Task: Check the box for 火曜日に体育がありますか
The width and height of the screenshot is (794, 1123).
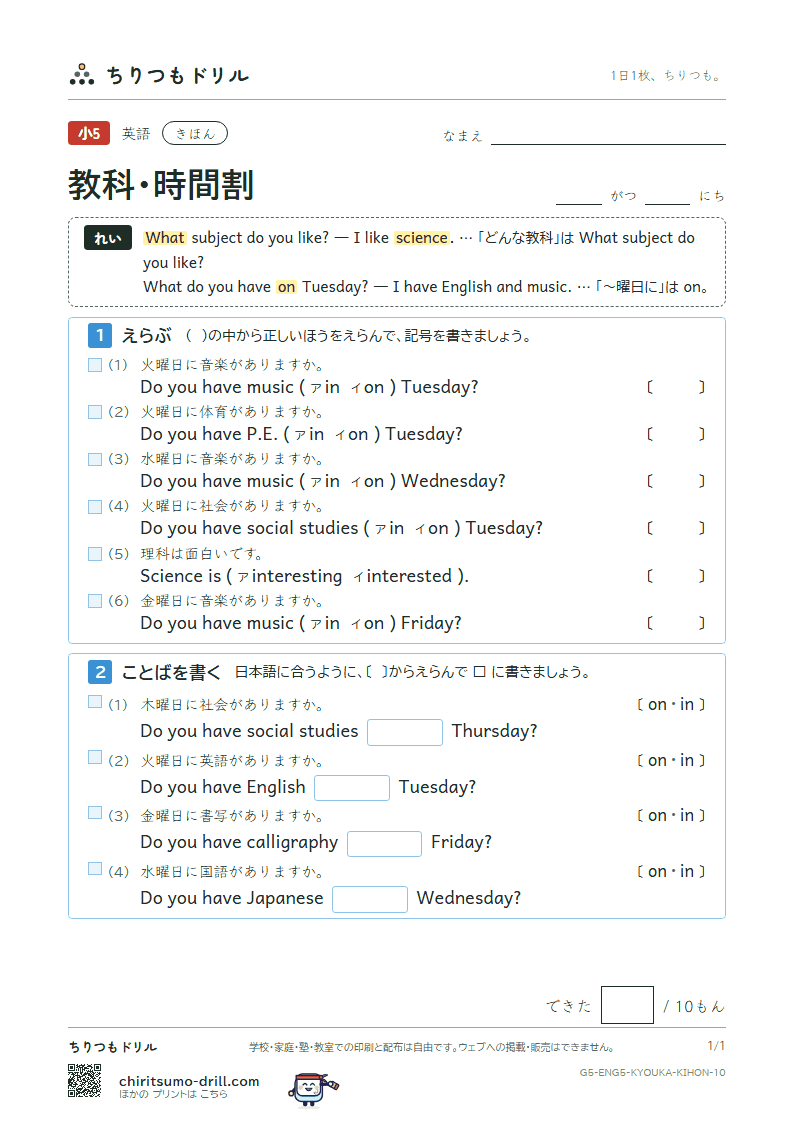Action: 95,412
